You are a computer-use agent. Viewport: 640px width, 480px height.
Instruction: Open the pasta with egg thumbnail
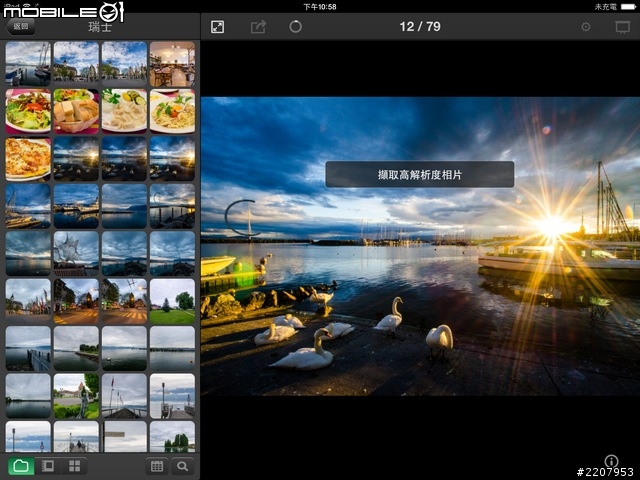(x=172, y=111)
